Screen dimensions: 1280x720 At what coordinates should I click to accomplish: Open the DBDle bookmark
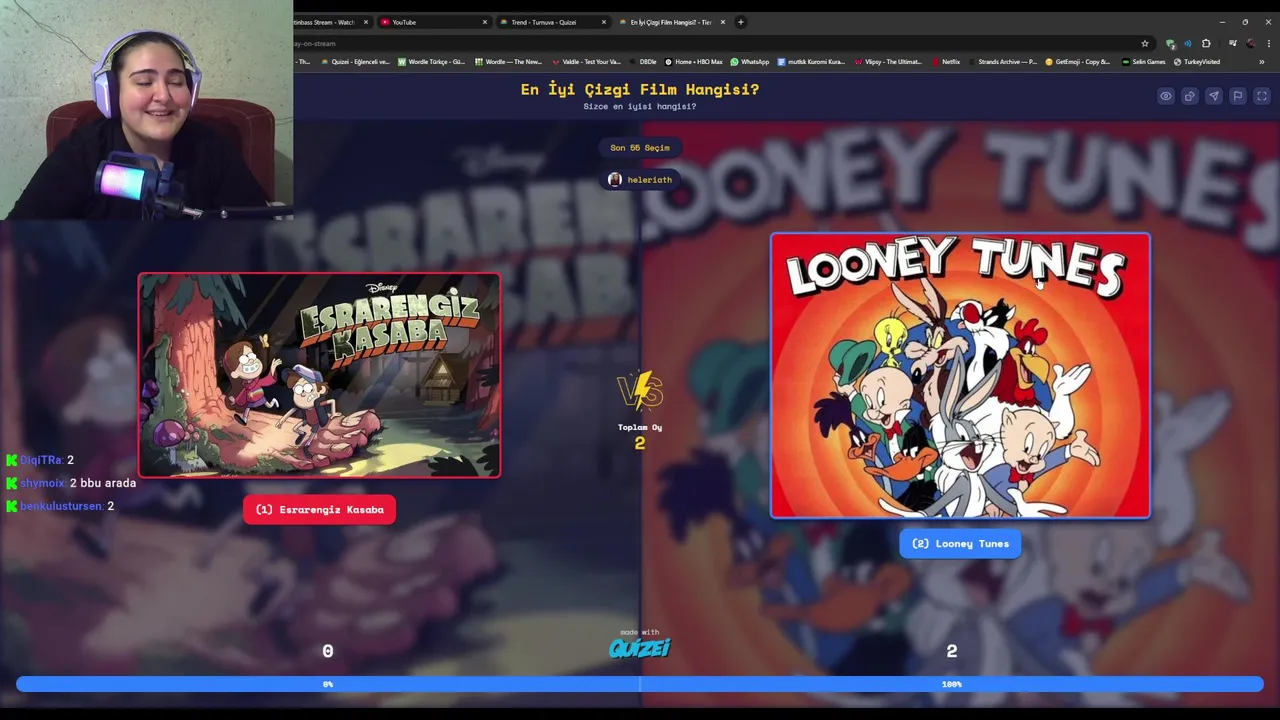643,62
